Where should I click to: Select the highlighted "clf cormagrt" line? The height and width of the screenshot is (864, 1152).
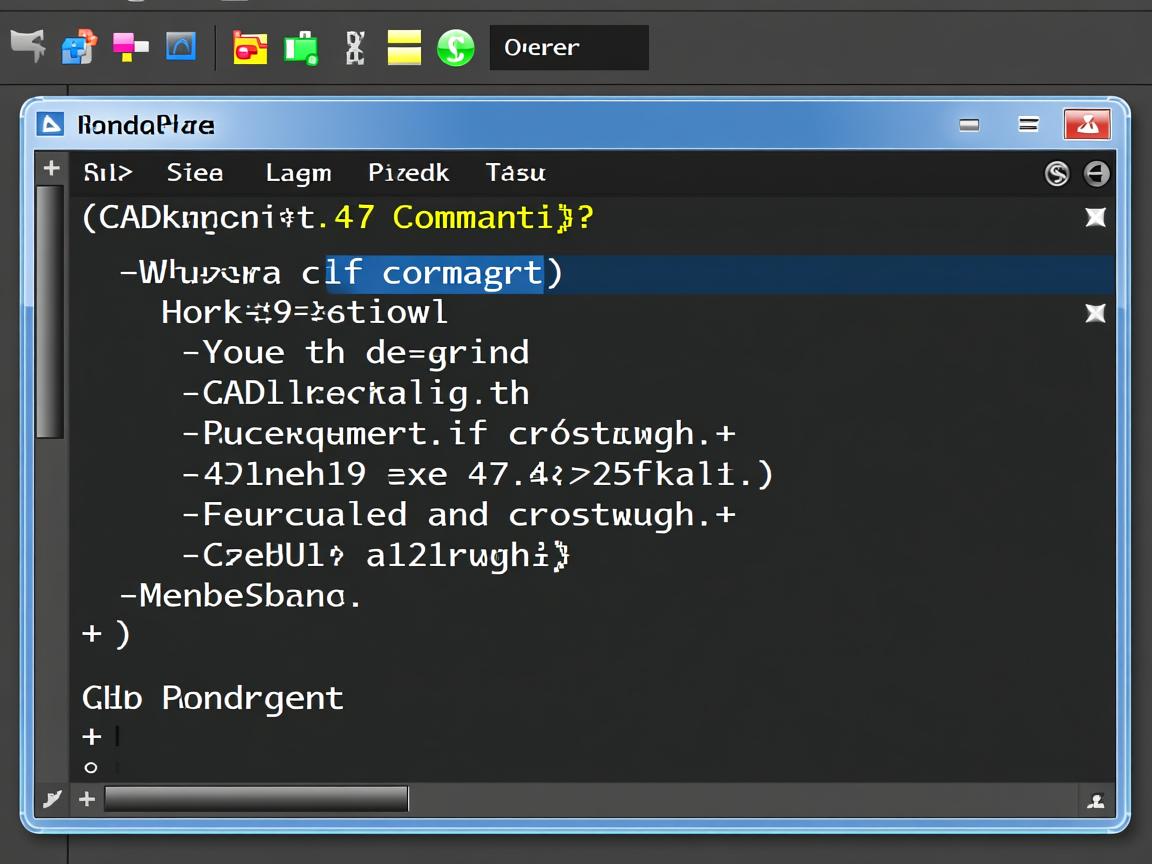434,273
